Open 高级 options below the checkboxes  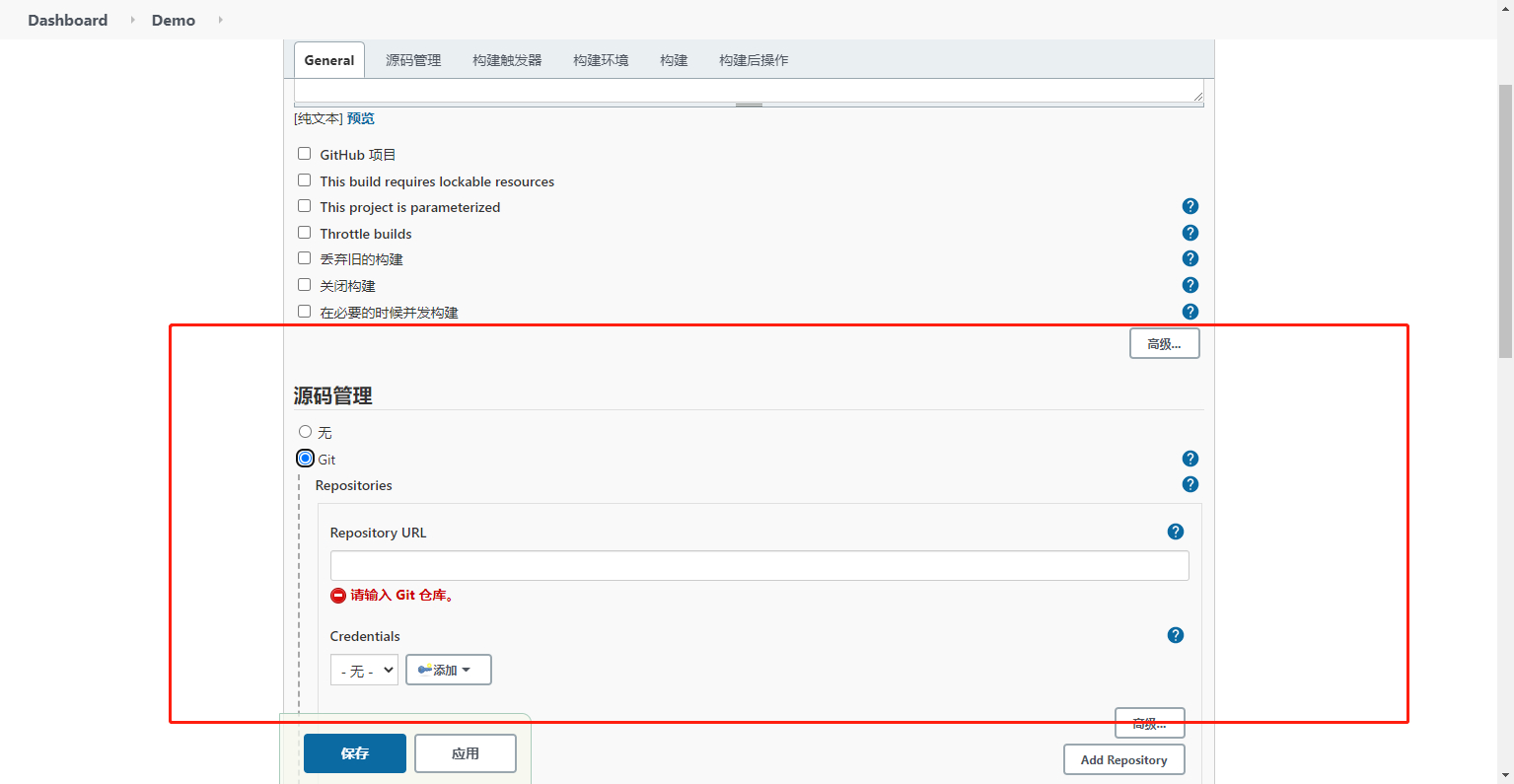pyautogui.click(x=1165, y=344)
